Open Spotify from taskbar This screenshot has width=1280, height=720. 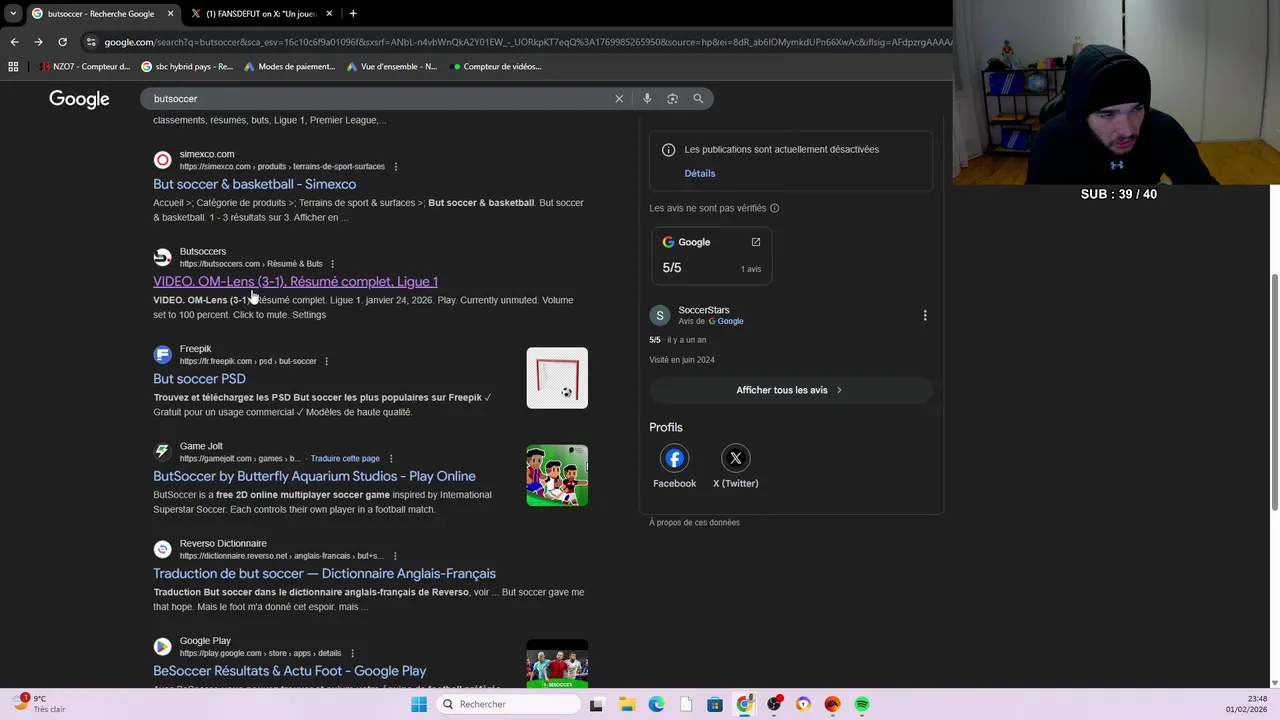(862, 704)
